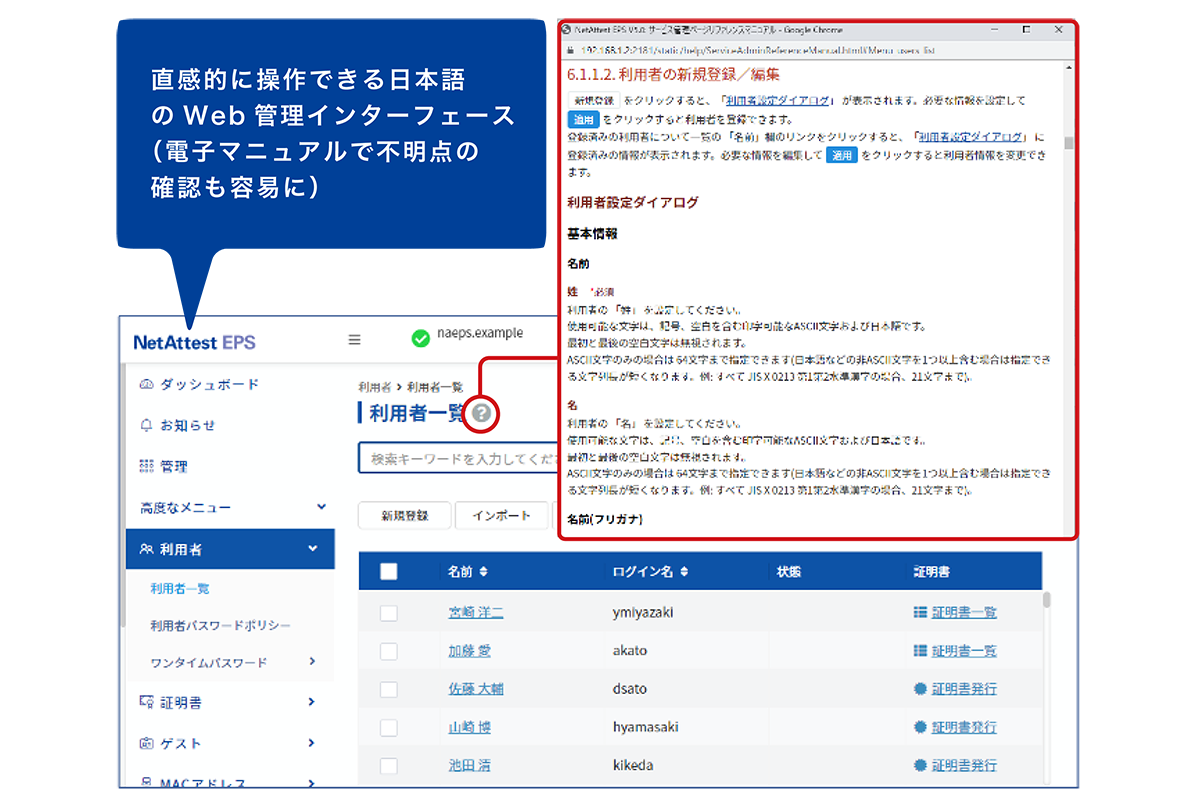Open user 宮崎 洋二 name link

(476, 612)
